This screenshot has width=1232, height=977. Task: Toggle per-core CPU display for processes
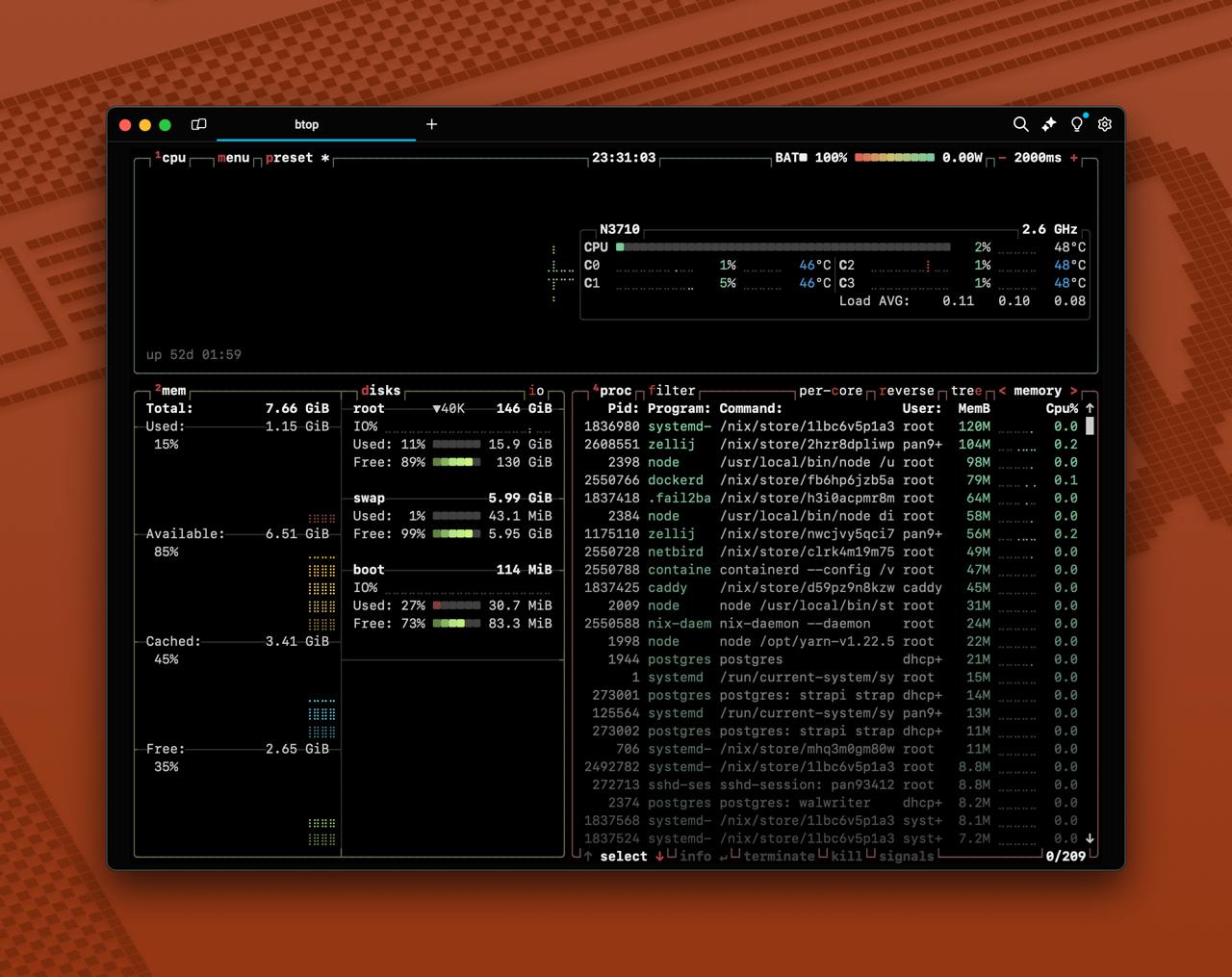click(x=830, y=391)
